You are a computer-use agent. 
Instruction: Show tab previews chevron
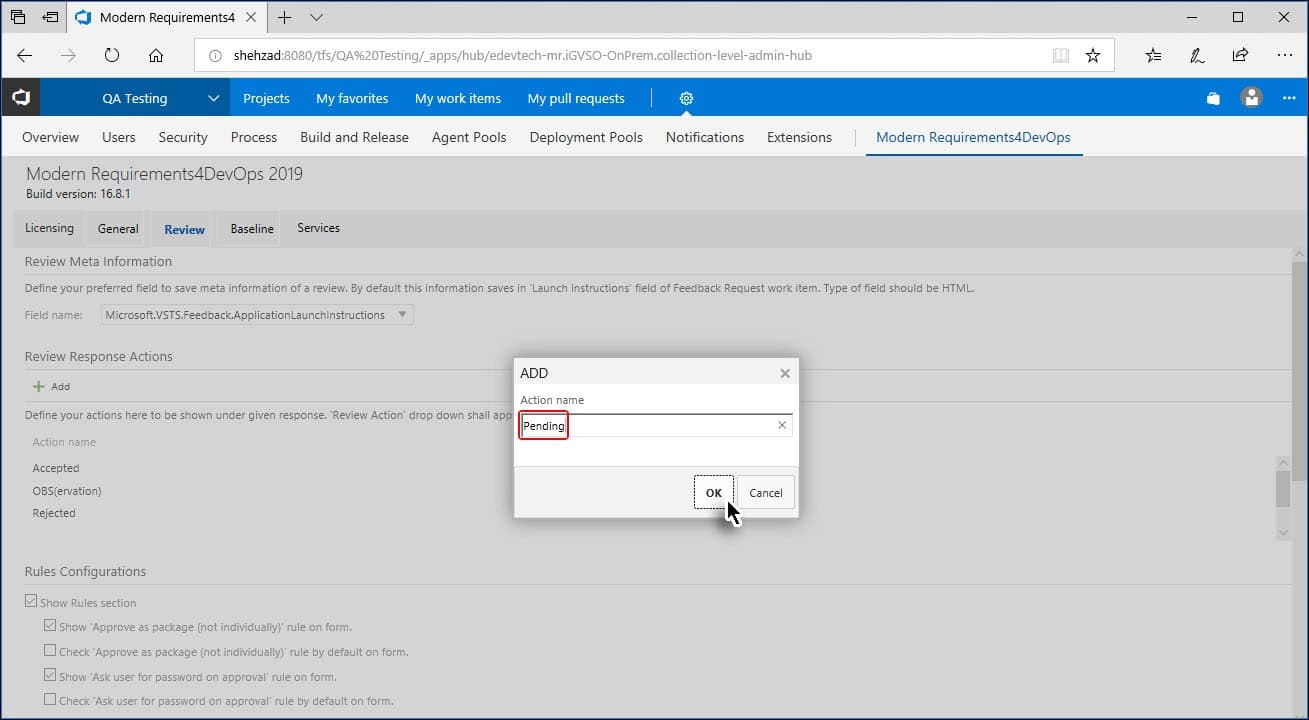(x=317, y=17)
